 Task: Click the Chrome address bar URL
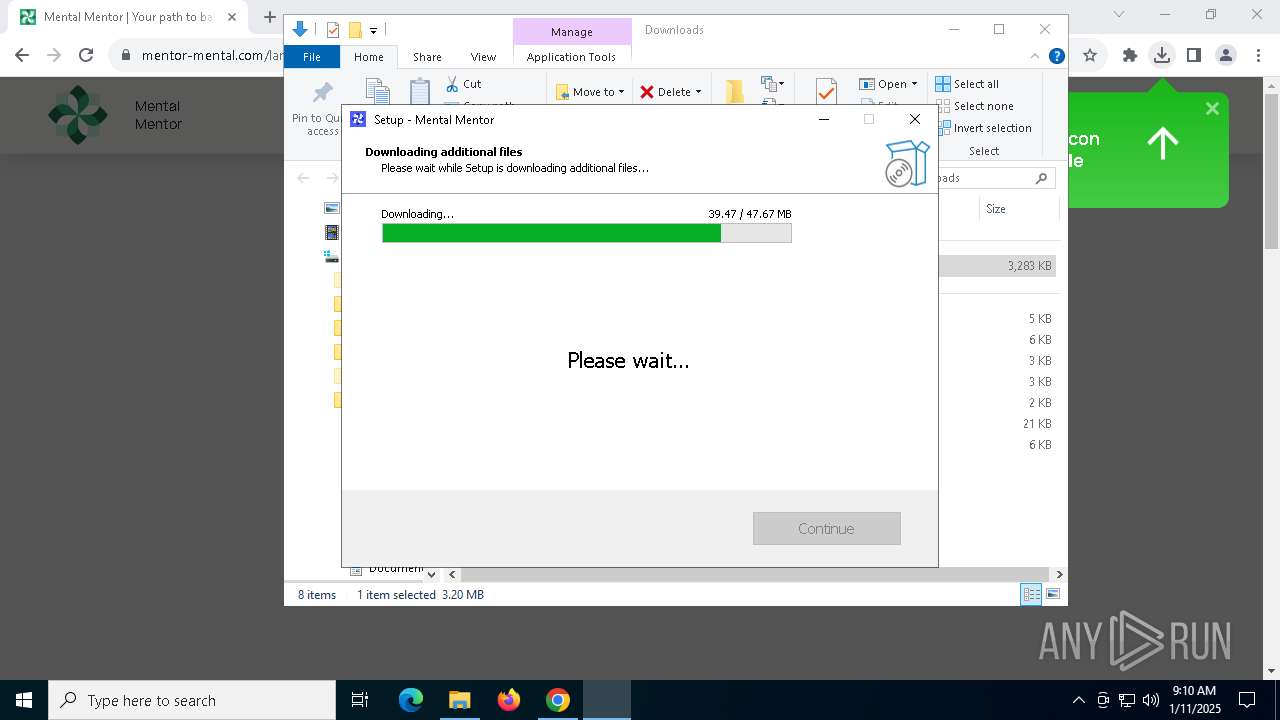tap(212, 55)
